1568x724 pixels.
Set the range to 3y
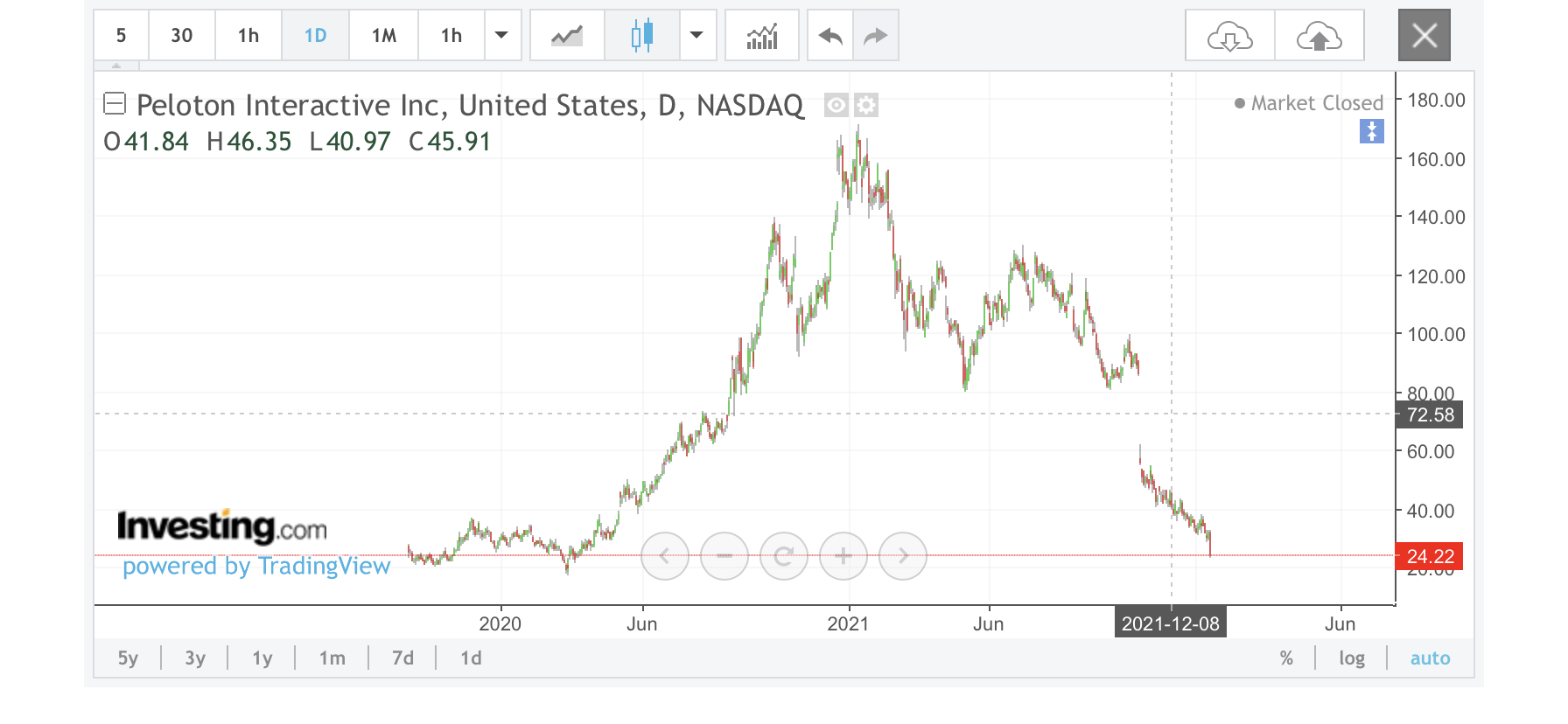click(x=195, y=658)
